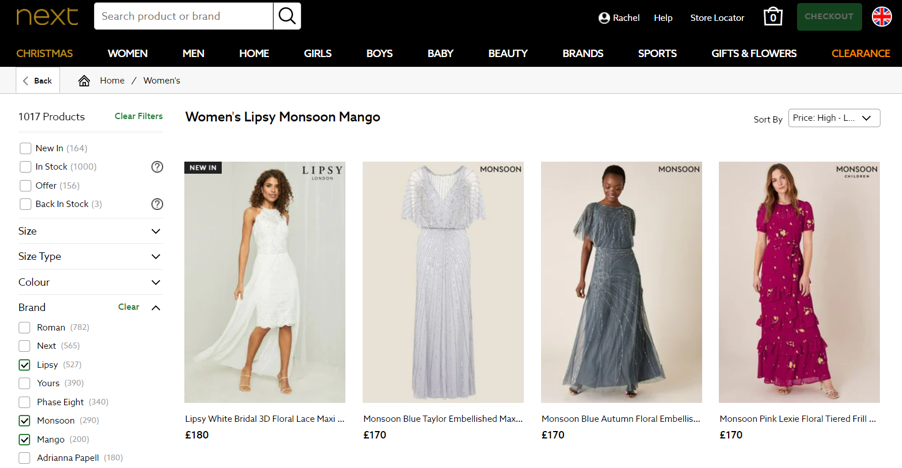Open the GIRLS menu
902x468 pixels.
(318, 53)
